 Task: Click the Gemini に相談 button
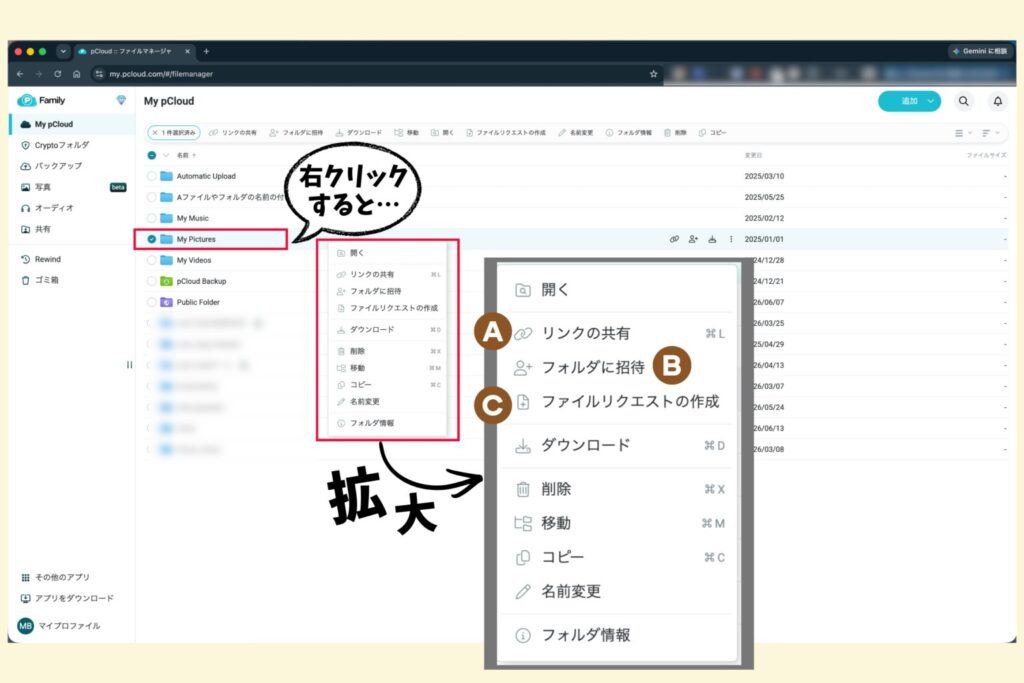tap(980, 51)
